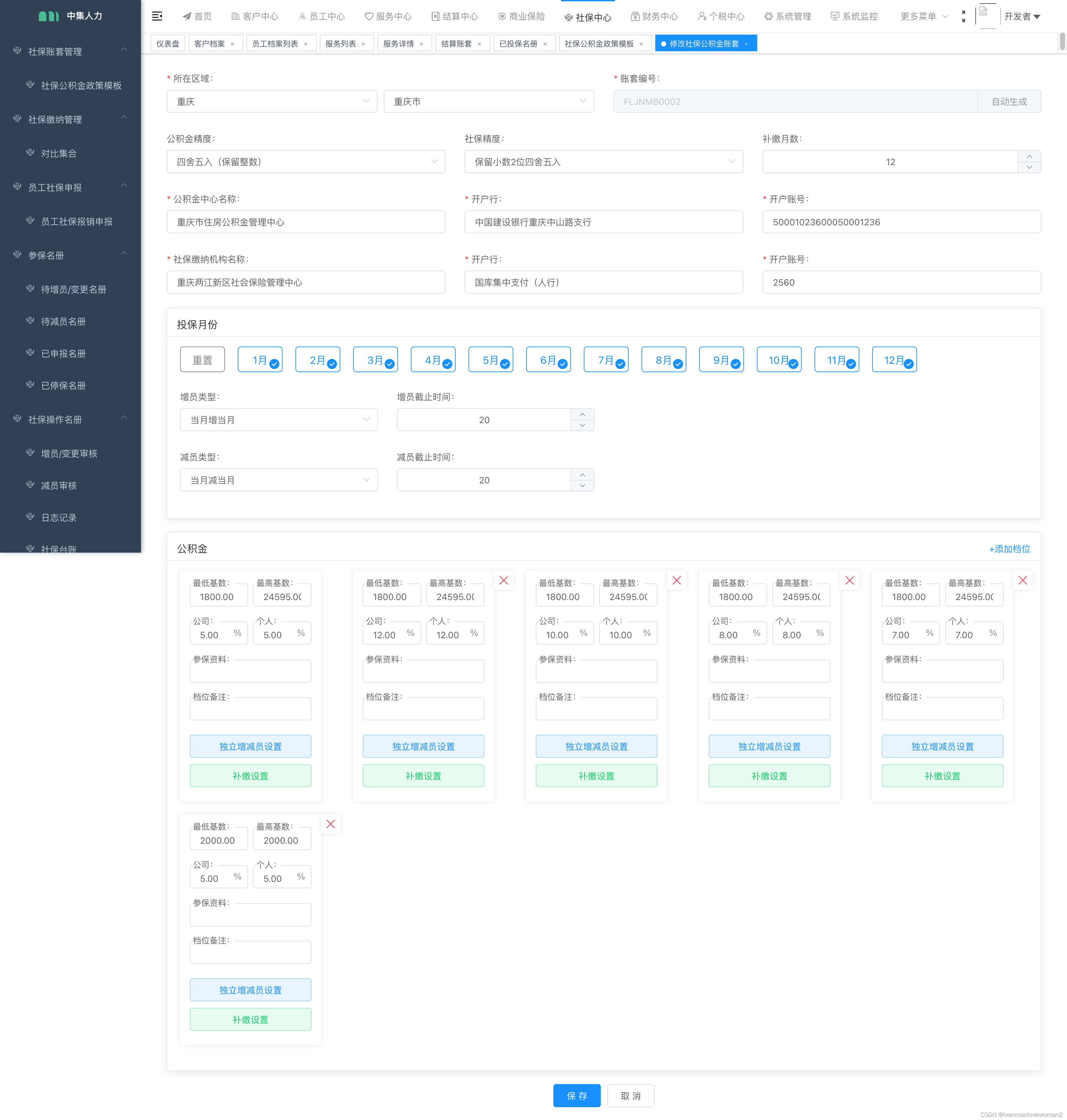This screenshot has width=1067, height=1120.
Task: Open the 重庆 province dropdown
Action: (272, 101)
